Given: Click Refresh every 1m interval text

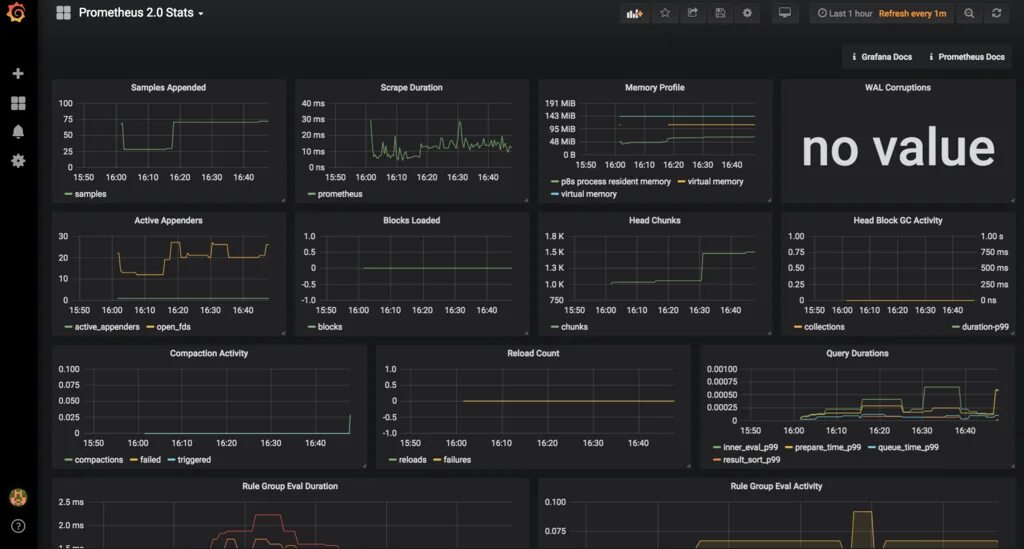Looking at the screenshot, I should pyautogui.click(x=912, y=13).
